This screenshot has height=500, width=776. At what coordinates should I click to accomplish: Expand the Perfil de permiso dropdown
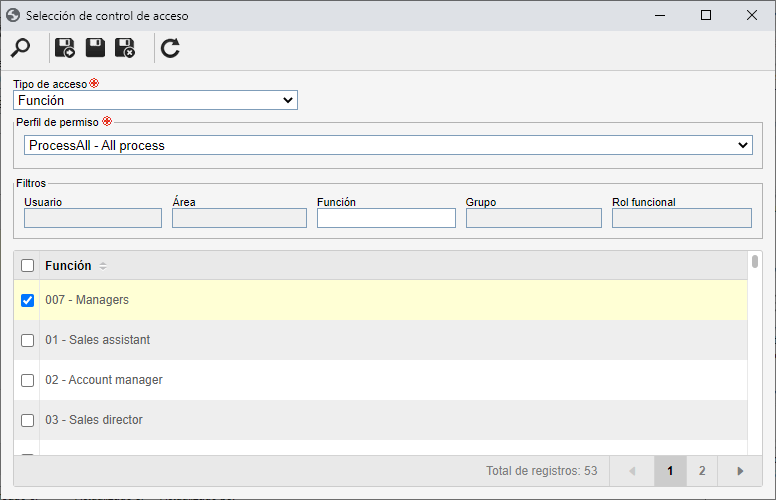tap(388, 145)
